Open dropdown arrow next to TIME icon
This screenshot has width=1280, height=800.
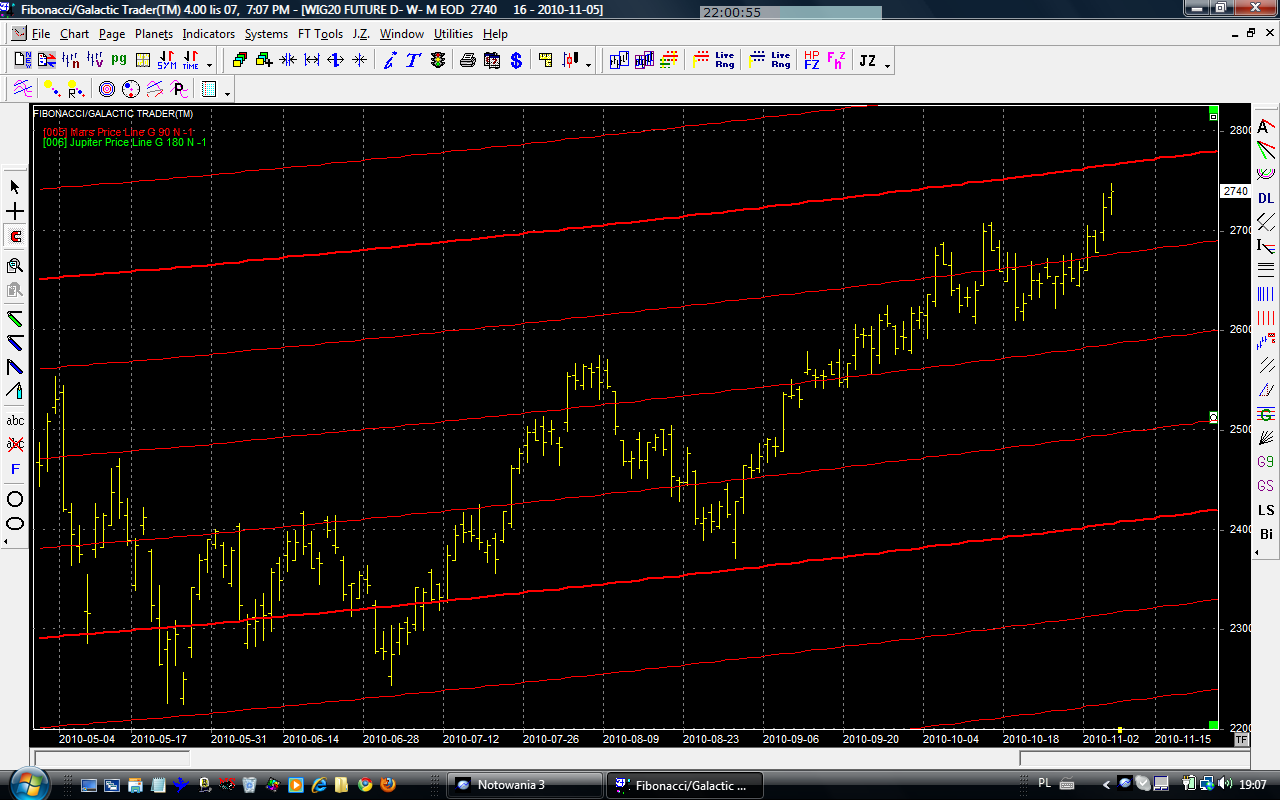pyautogui.click(x=209, y=64)
